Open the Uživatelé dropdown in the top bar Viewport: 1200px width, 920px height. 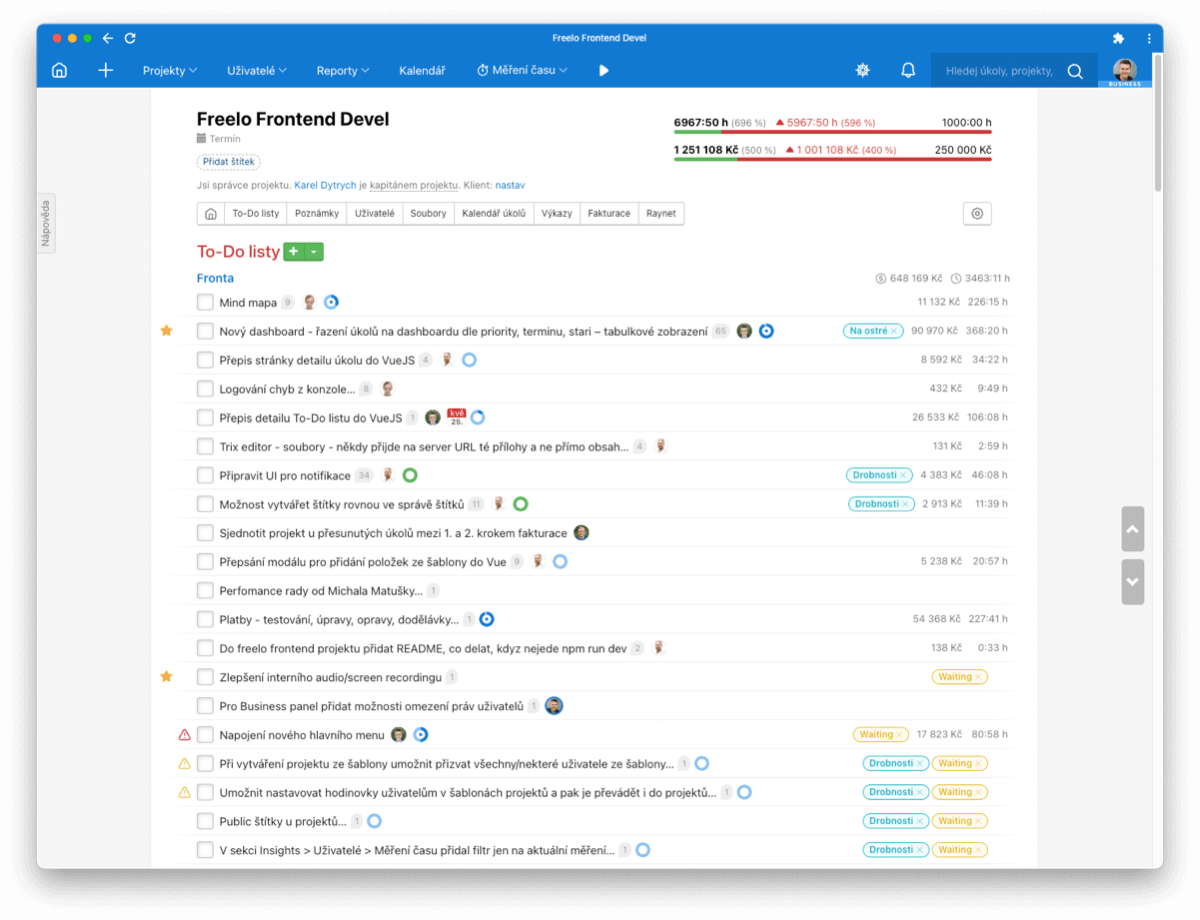257,71
